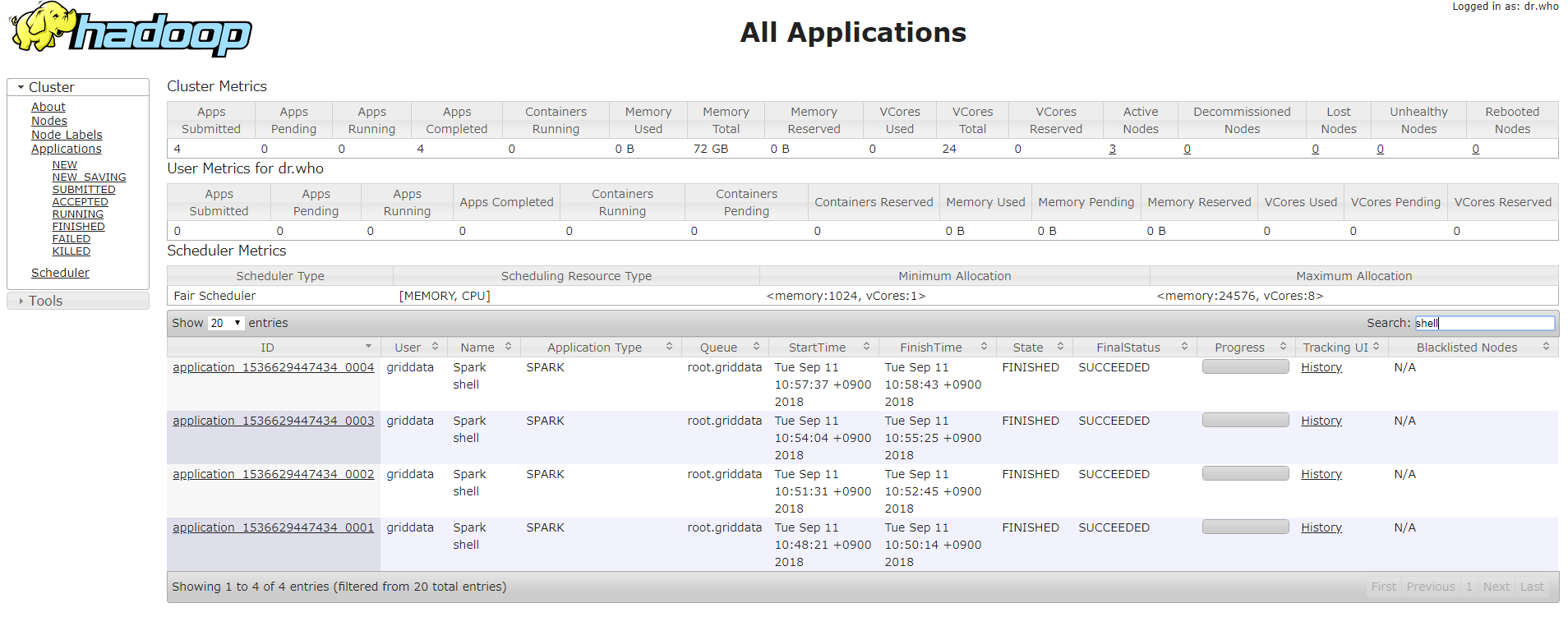Click the Previous pagination button
The height and width of the screenshot is (640, 1568).
pyautogui.click(x=1431, y=587)
